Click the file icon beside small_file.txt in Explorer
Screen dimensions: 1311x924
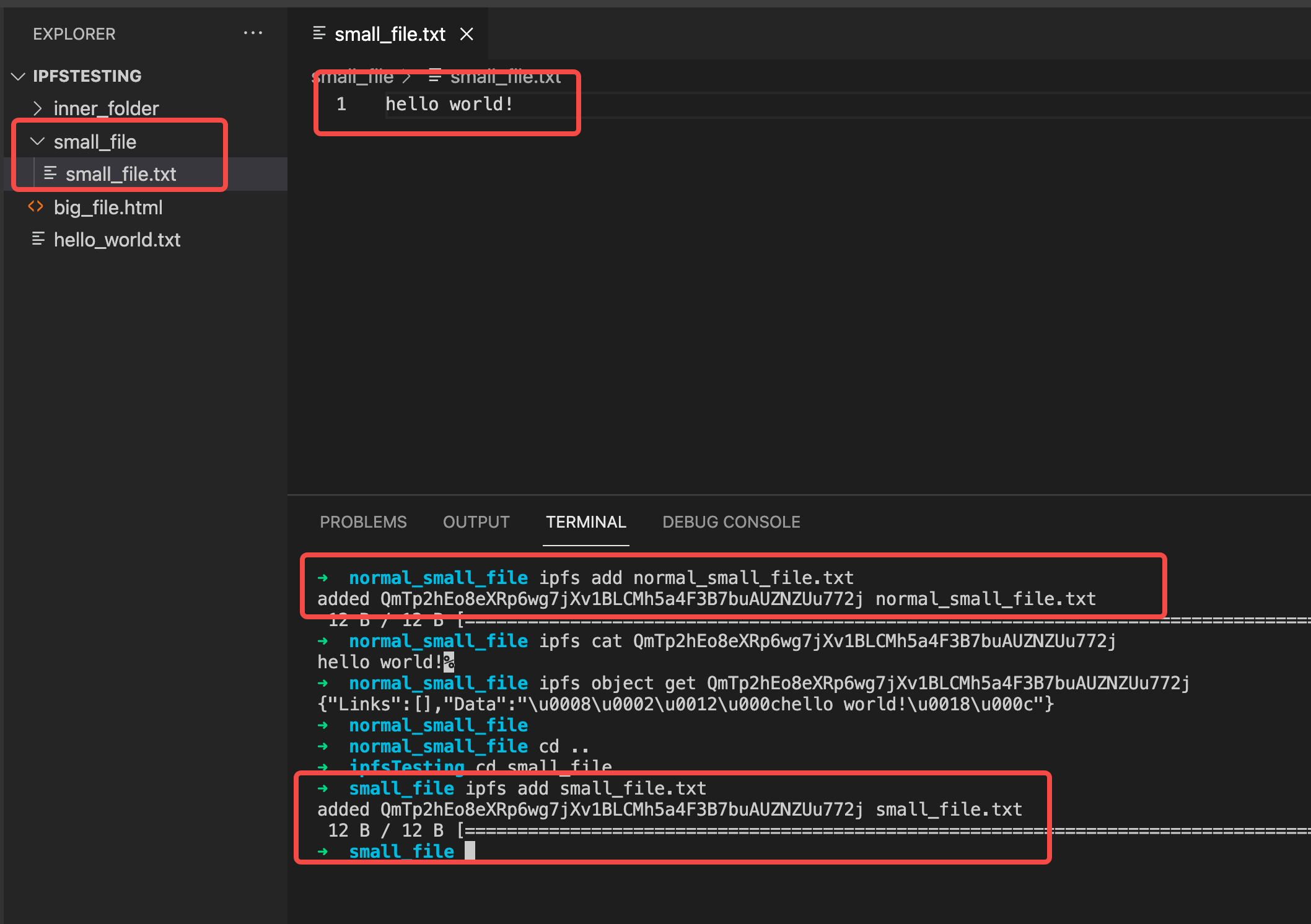coord(50,173)
